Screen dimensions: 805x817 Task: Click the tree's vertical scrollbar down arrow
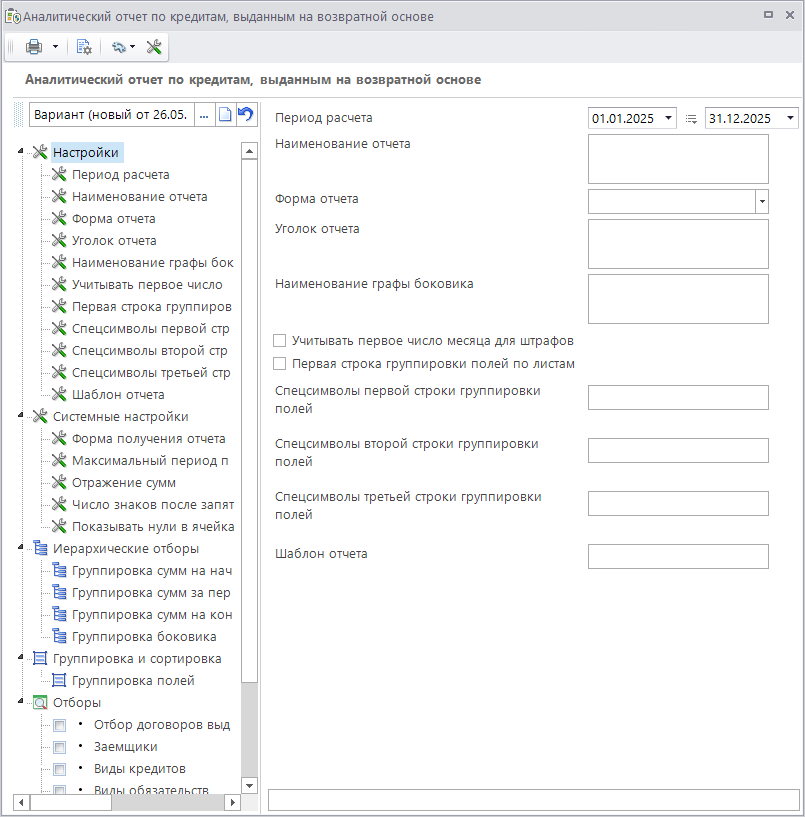click(x=249, y=786)
